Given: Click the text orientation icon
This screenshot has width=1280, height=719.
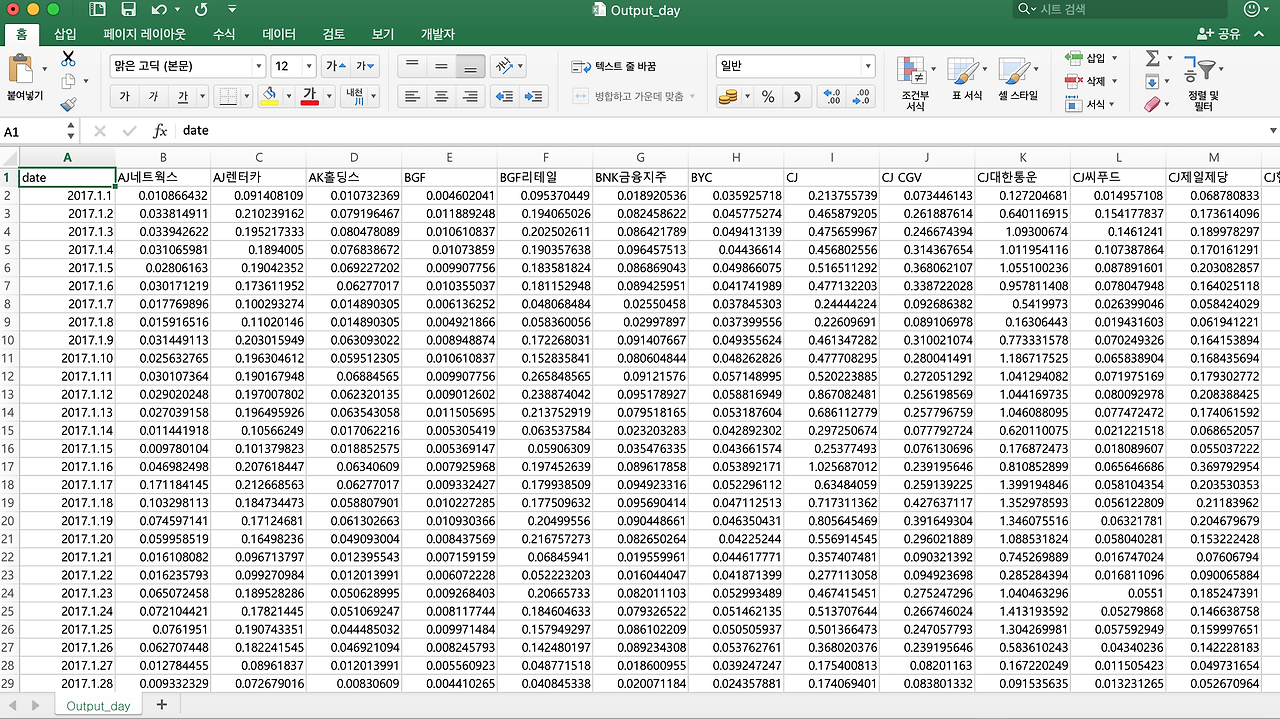Looking at the screenshot, I should click(505, 66).
